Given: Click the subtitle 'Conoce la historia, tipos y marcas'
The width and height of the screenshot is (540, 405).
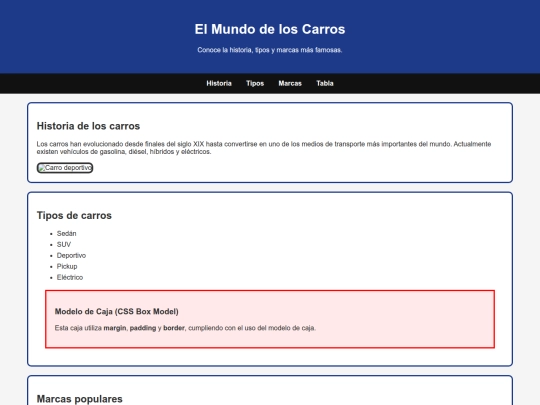Looking at the screenshot, I should coord(270,50).
